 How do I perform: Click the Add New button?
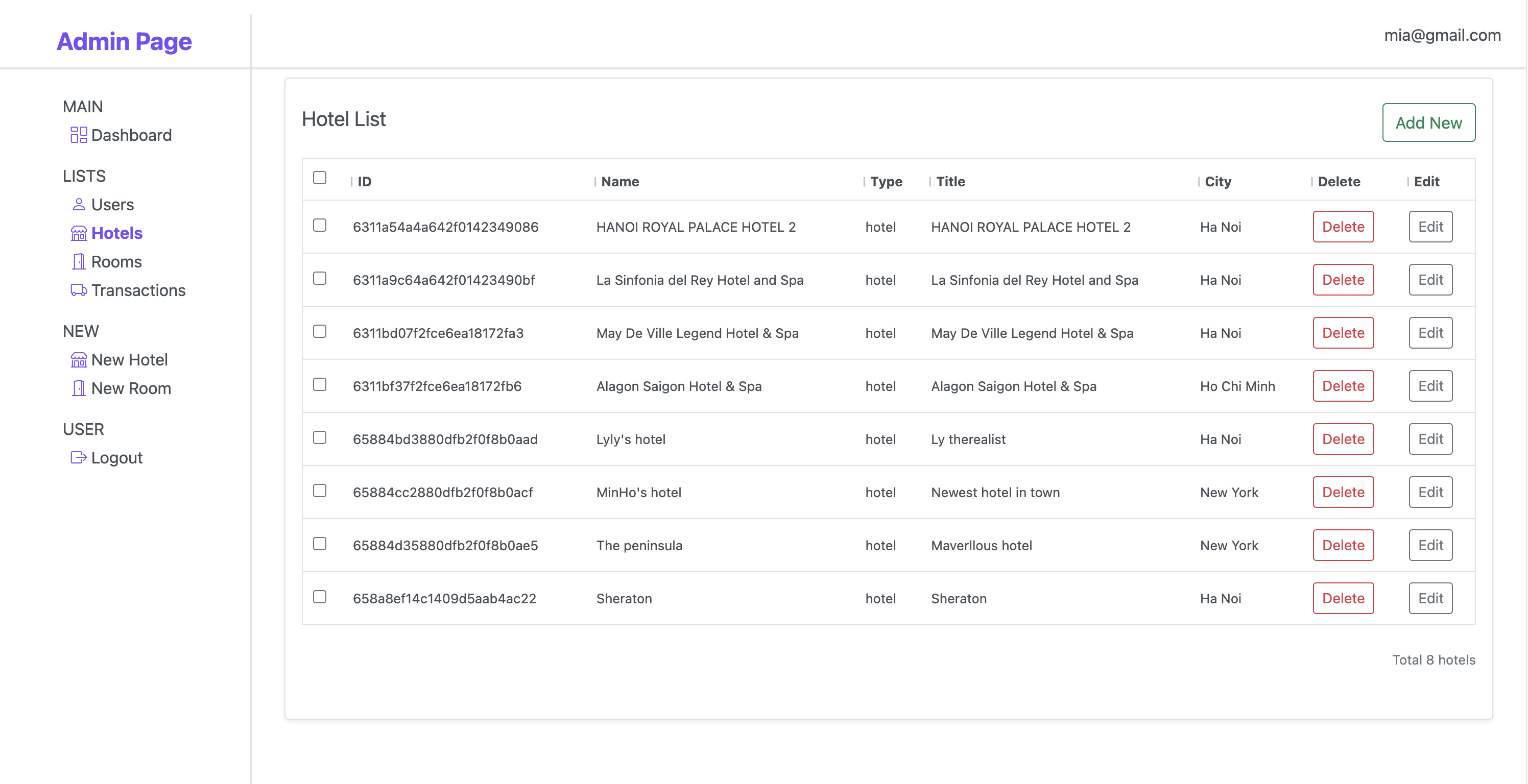1429,123
